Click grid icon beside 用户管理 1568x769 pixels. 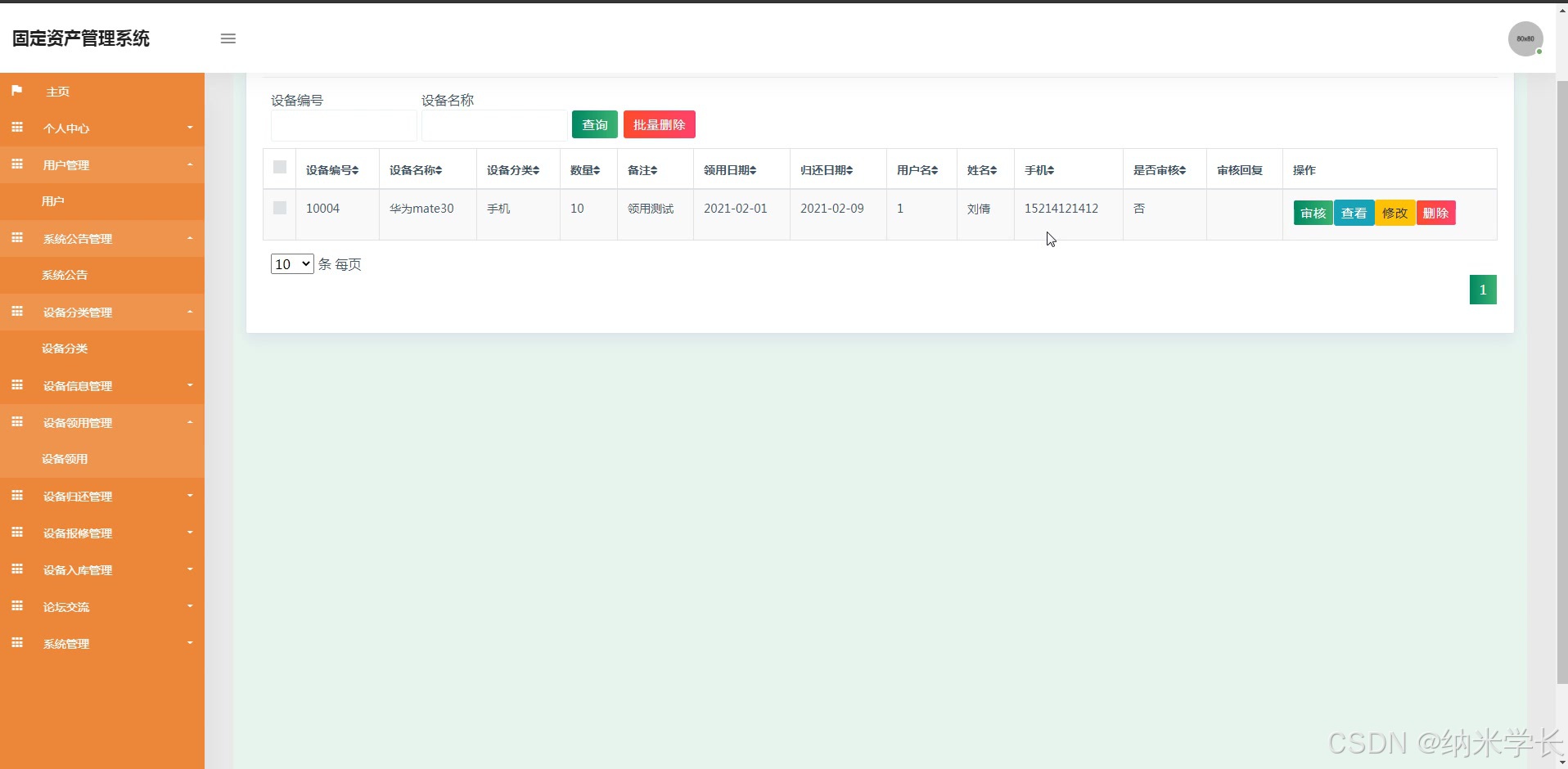point(17,164)
